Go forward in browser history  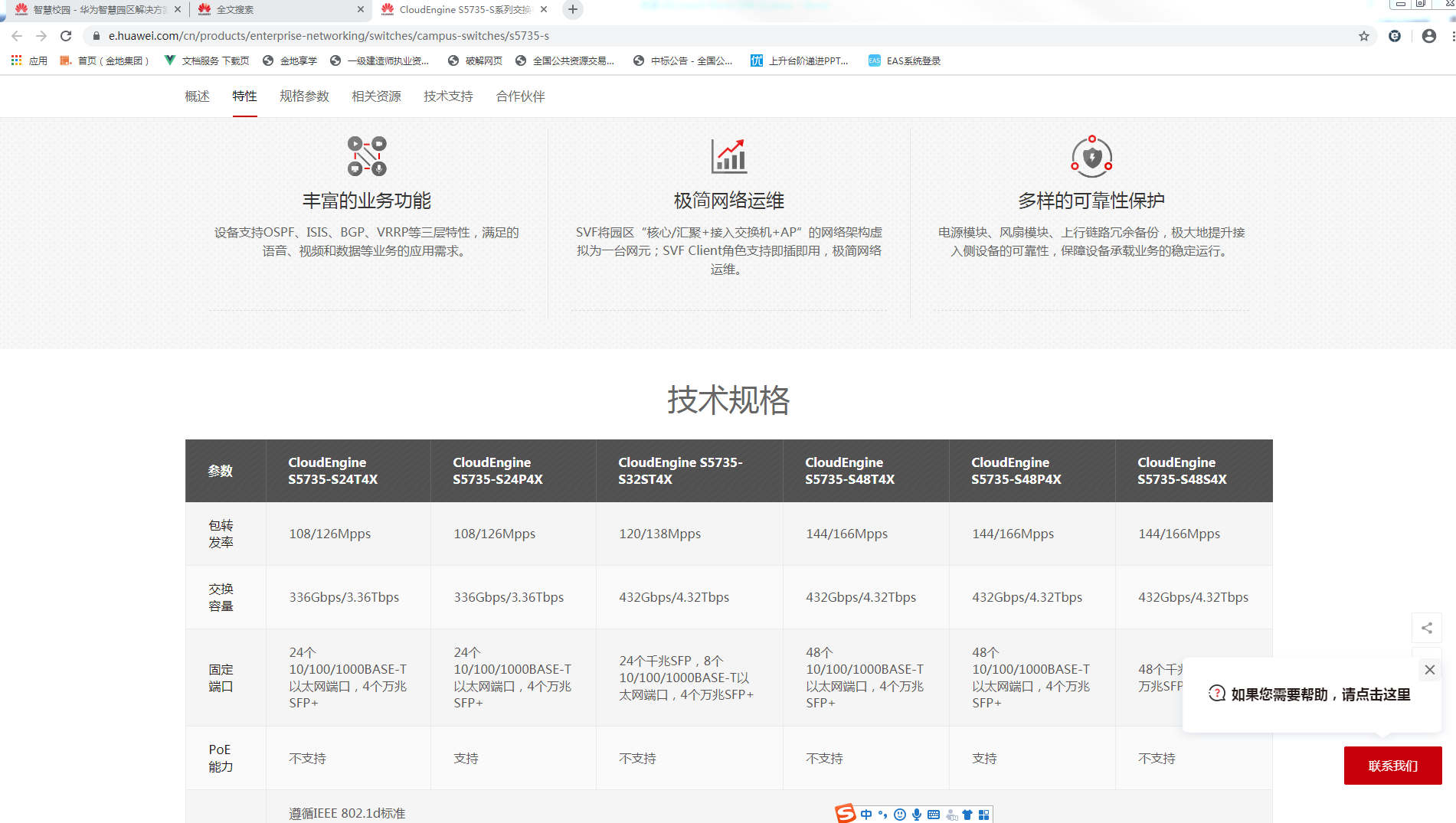41,36
